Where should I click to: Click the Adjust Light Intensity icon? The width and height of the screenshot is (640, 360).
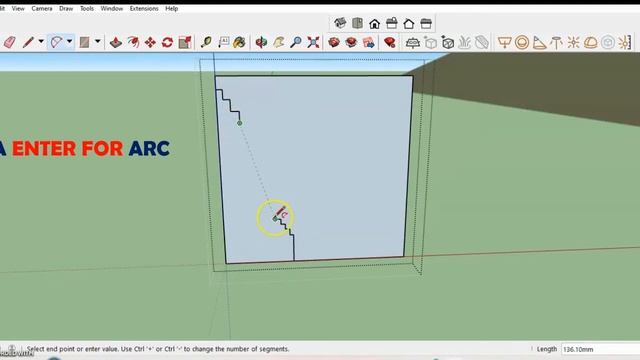tap(625, 42)
